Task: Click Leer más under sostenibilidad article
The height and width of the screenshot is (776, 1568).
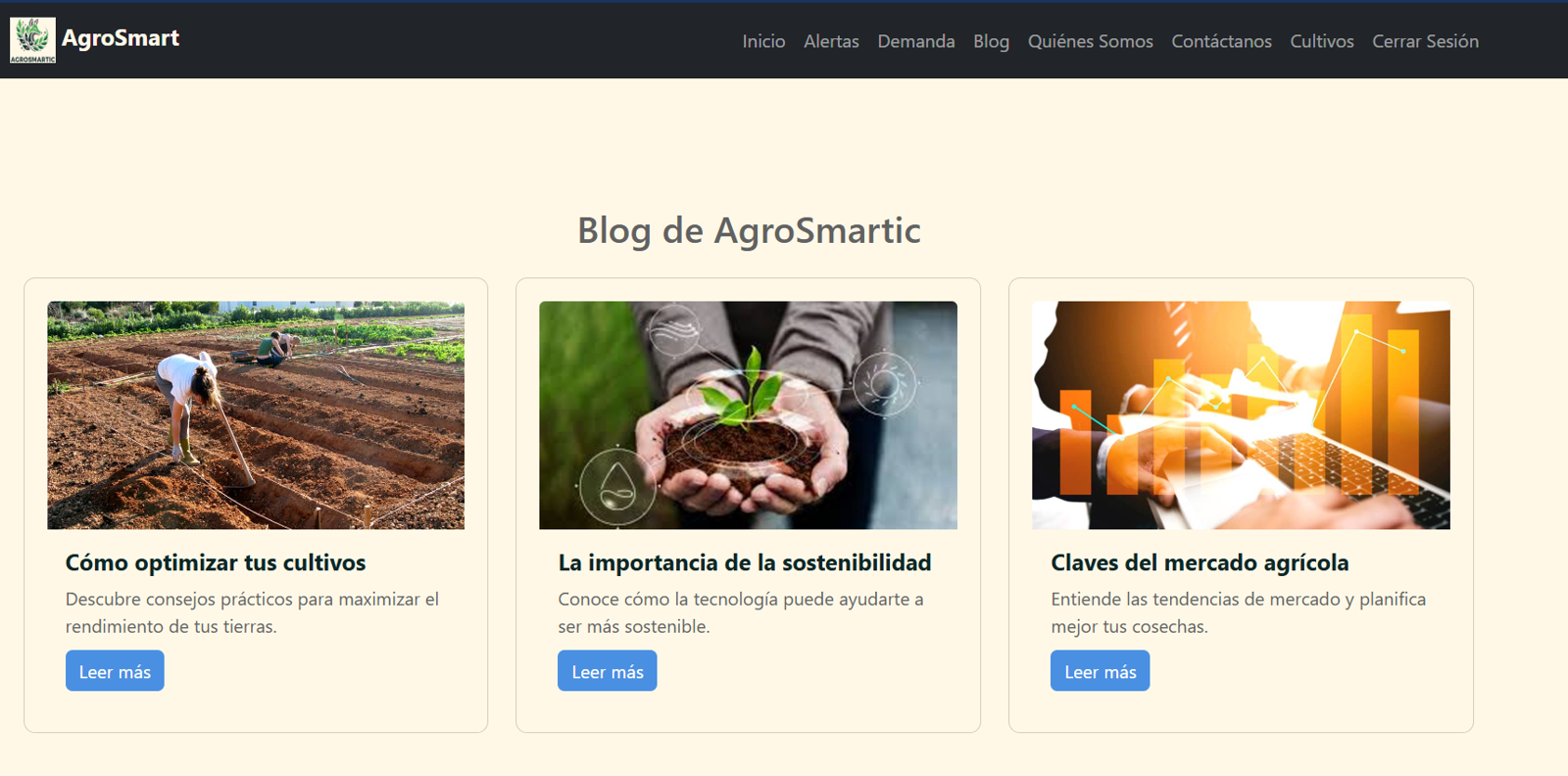Action: [x=607, y=671]
